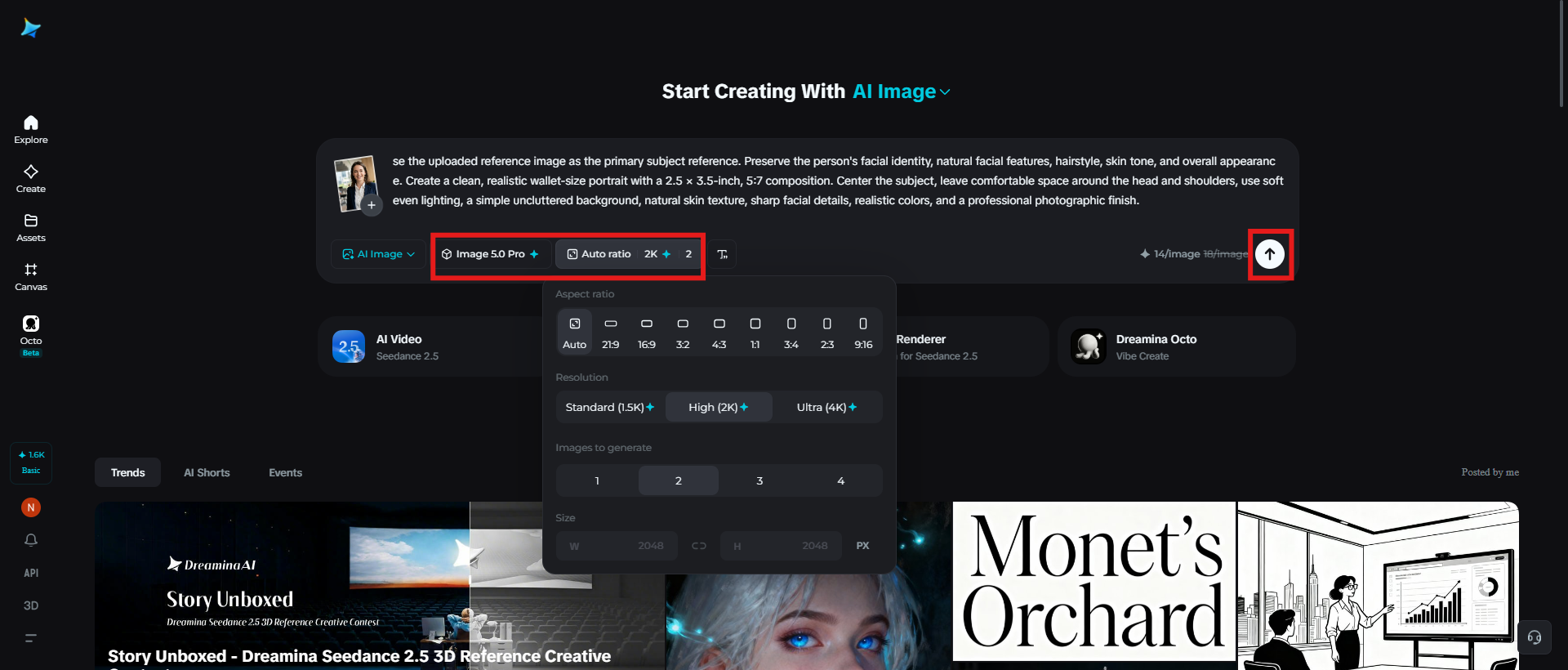Expand the sidebar menu lines icon

tap(31, 638)
